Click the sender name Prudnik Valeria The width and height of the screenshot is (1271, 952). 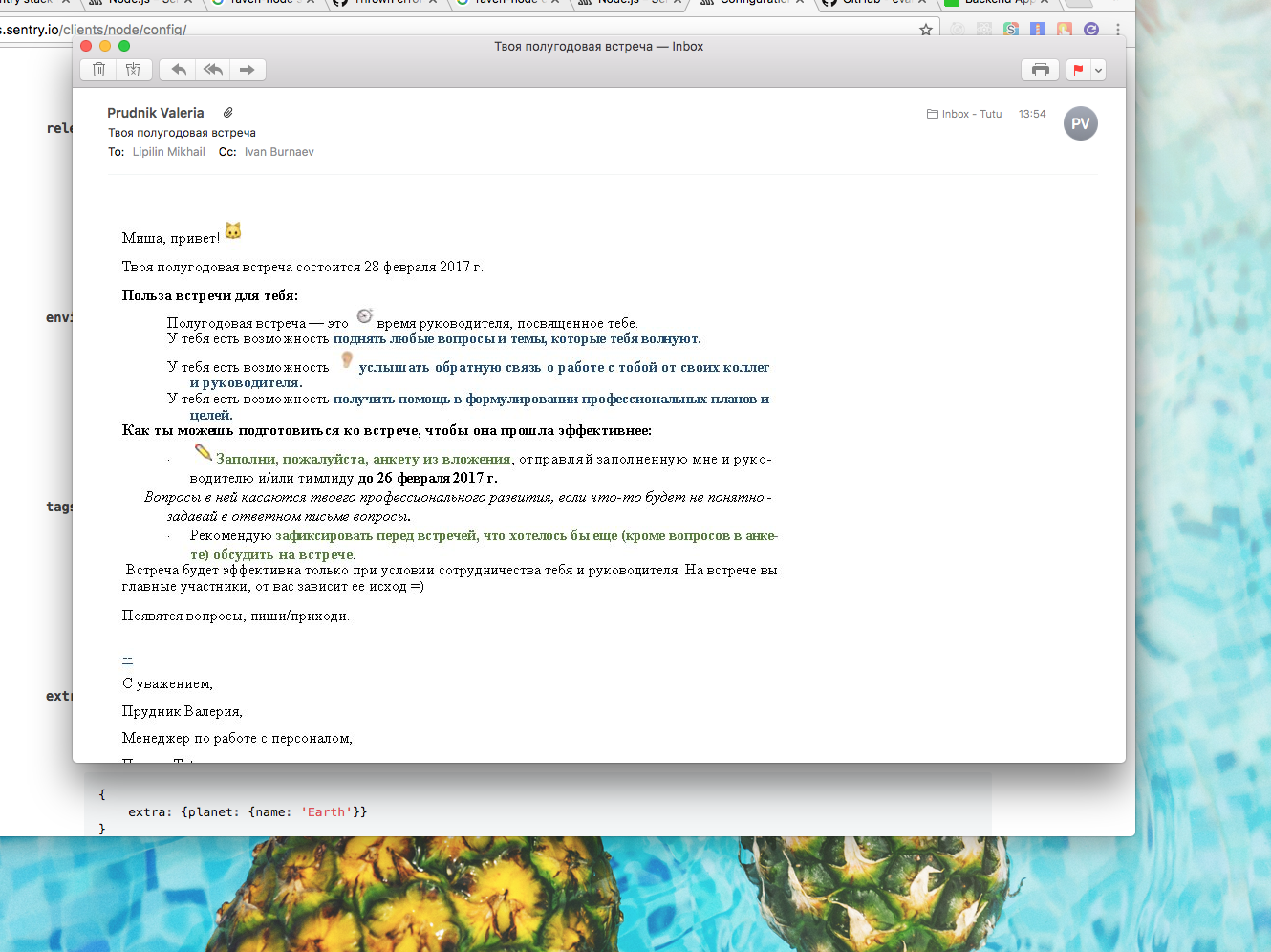[156, 113]
